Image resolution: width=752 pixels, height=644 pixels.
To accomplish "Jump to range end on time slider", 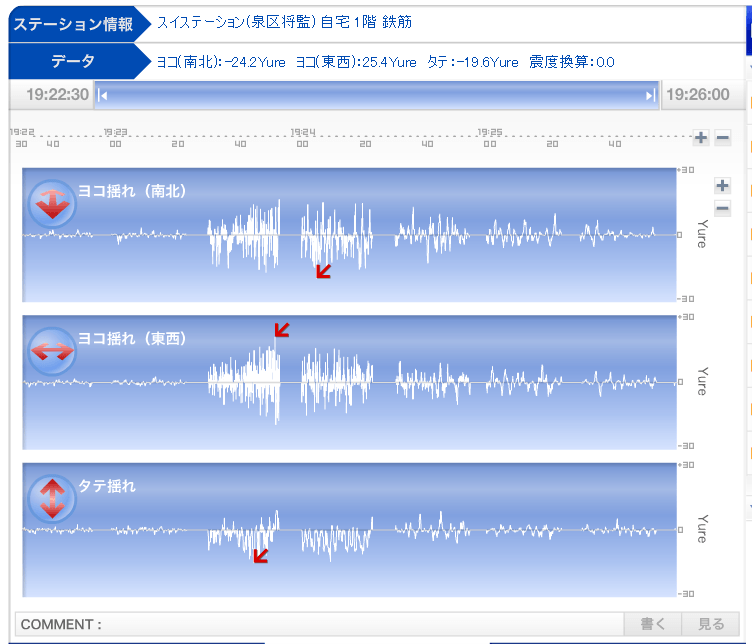I will coord(650,95).
